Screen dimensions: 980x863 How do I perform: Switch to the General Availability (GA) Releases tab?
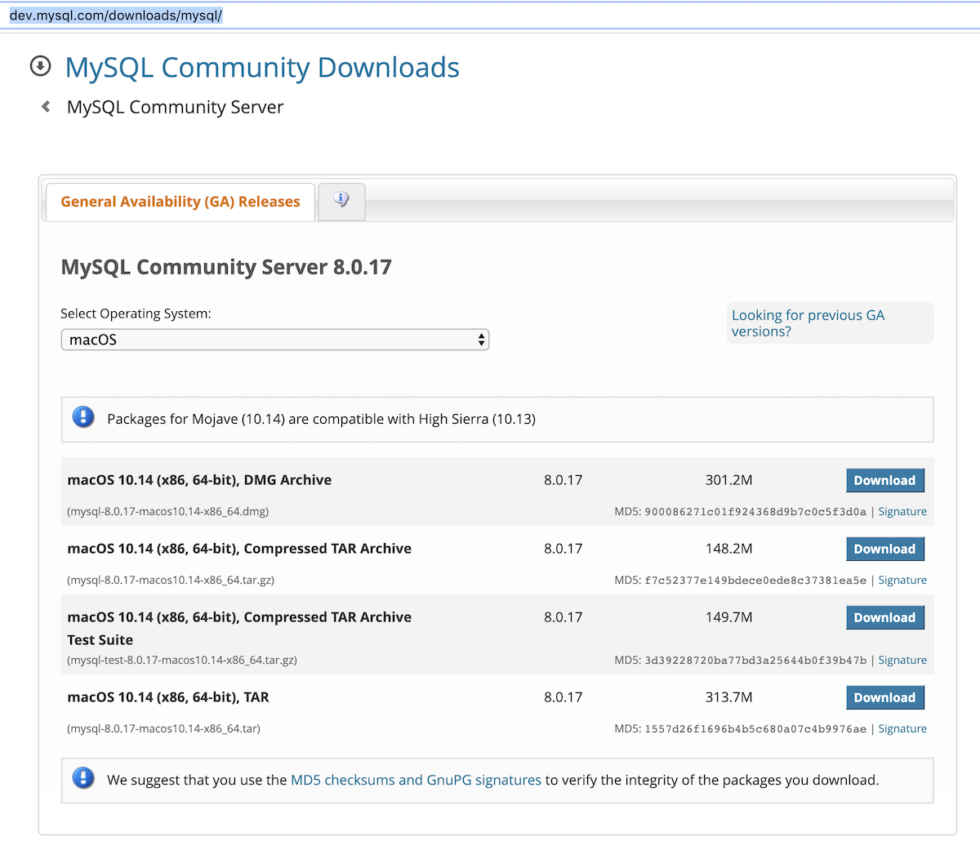click(179, 201)
